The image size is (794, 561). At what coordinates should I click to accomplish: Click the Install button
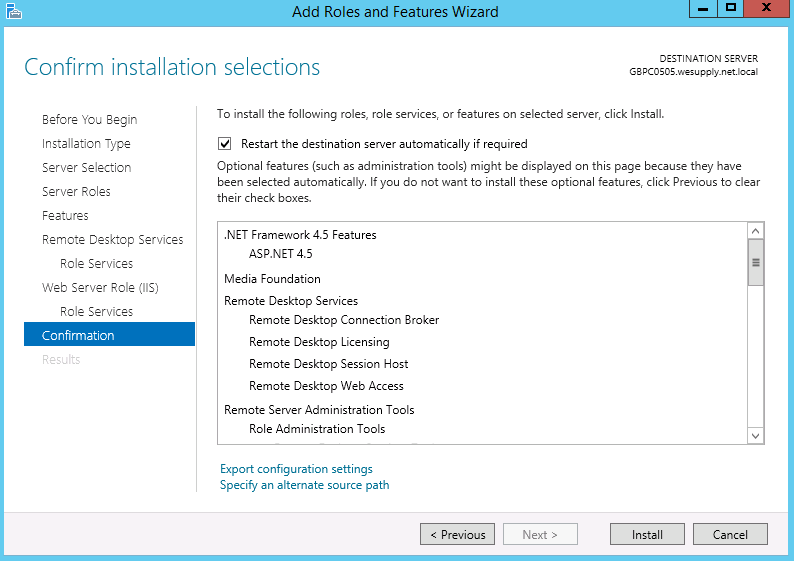647,534
